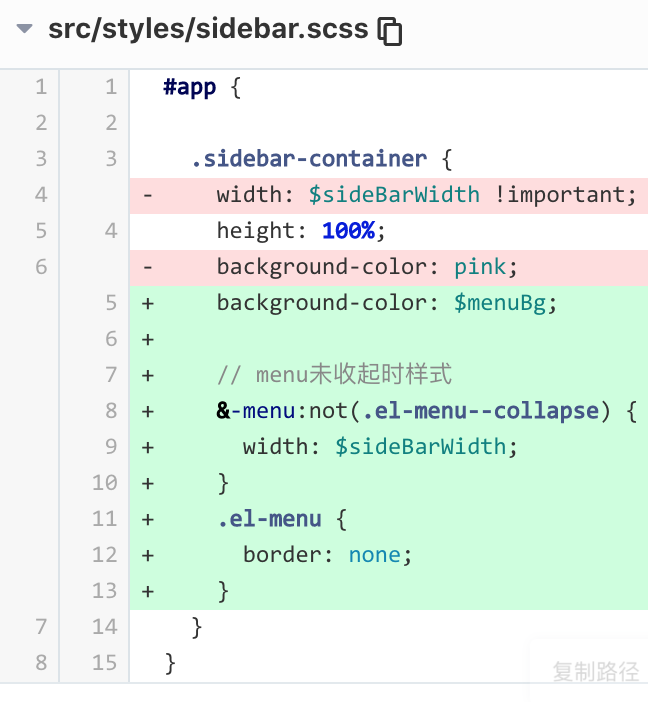The height and width of the screenshot is (702, 648).
Task: Collapse the sidebar.scss file diff
Action: (24, 29)
